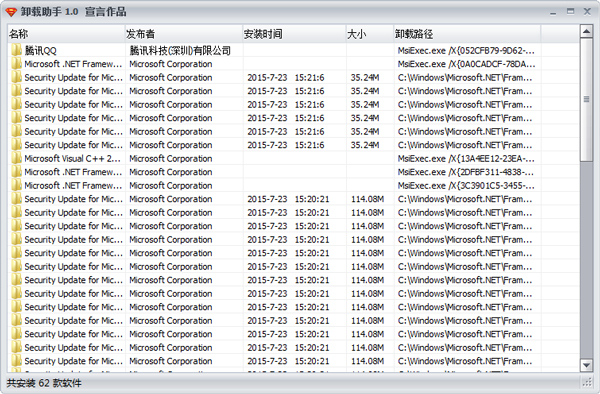Click the vertical scrollbar thumb
Viewport: 600px width, 394px height.
point(586,99)
